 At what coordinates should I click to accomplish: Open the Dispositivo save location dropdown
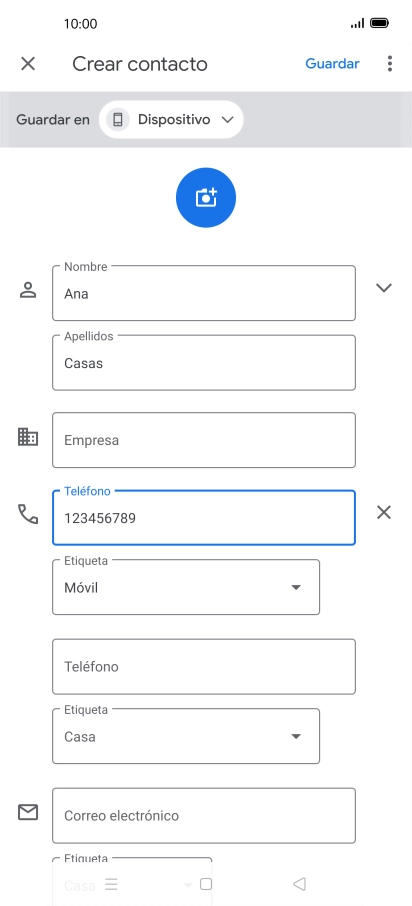171,120
